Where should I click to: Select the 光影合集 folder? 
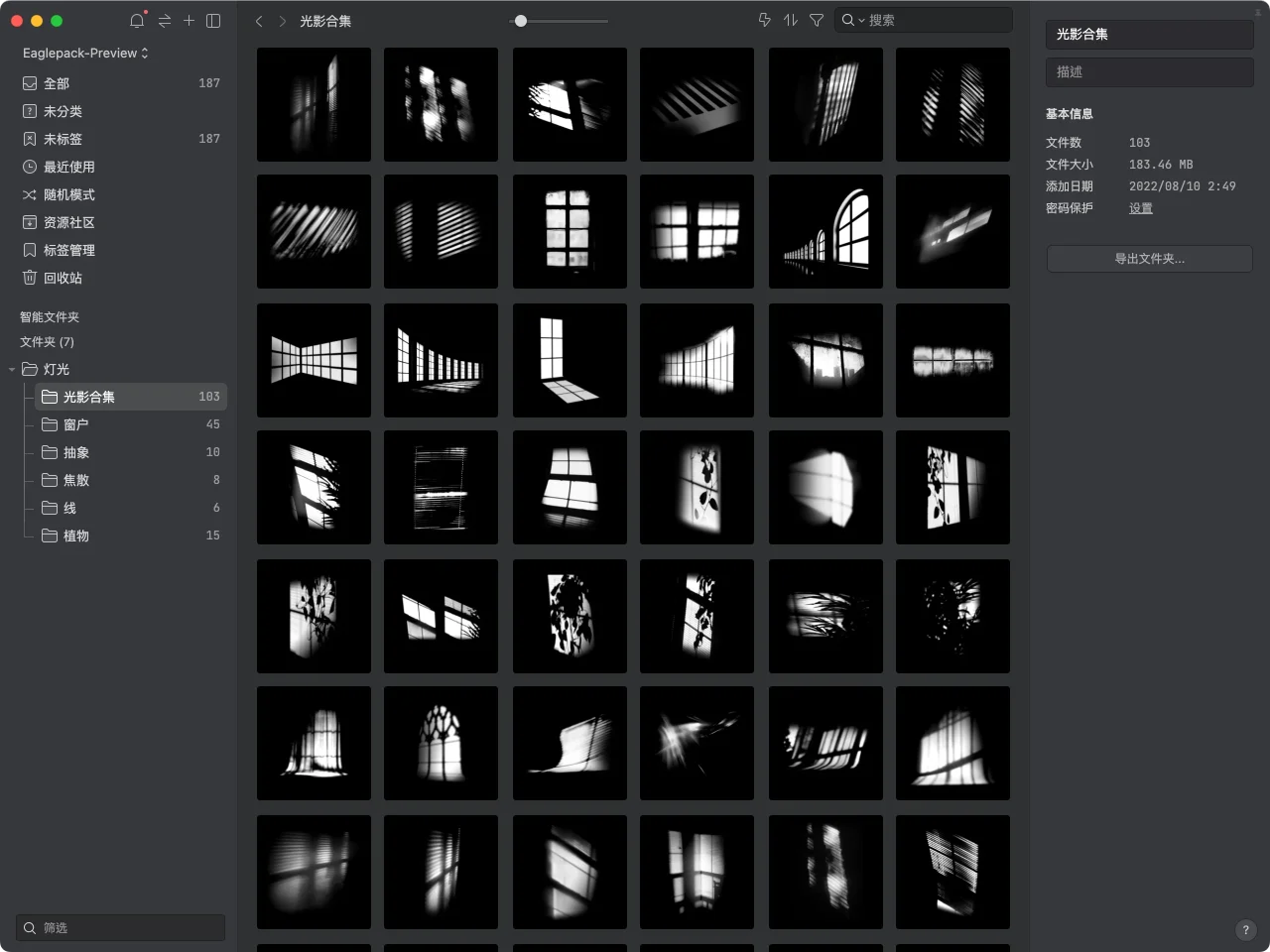131,397
